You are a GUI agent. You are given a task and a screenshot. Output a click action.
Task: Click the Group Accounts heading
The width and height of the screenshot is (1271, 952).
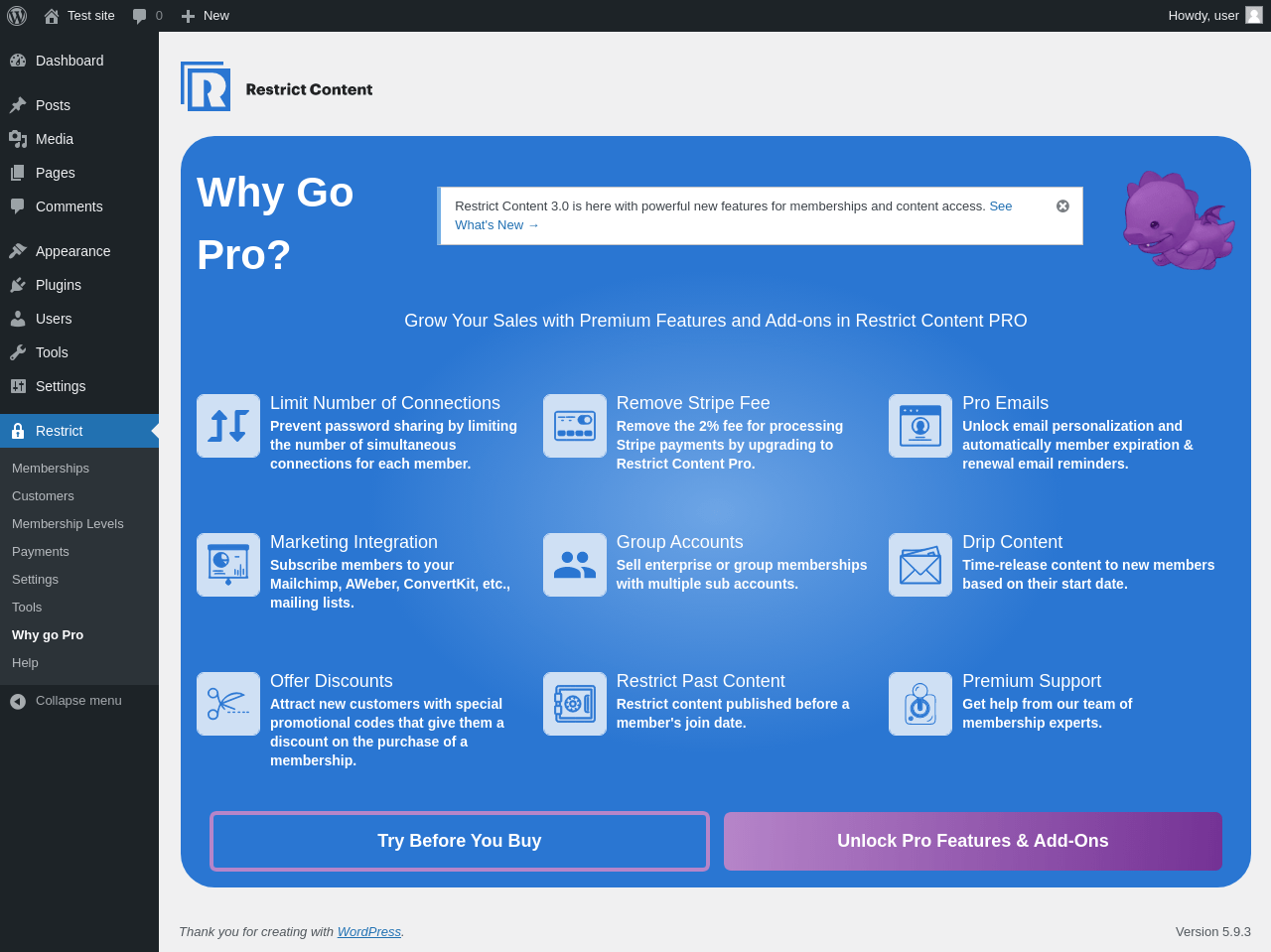point(680,542)
